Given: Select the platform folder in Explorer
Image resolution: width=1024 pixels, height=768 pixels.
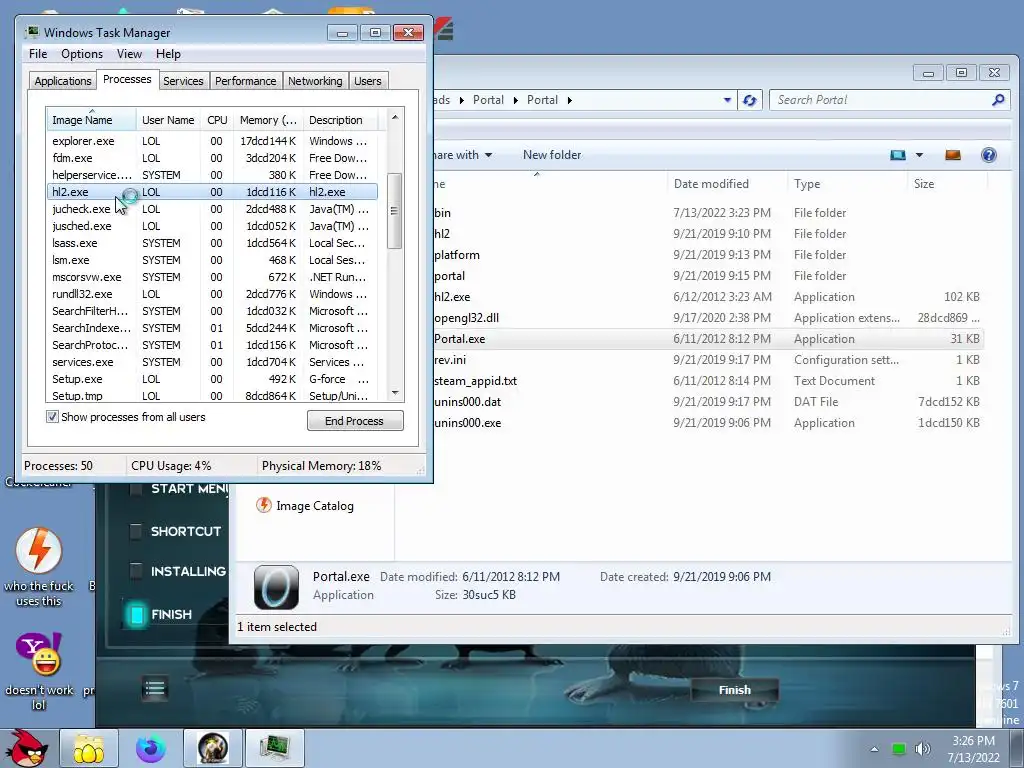Looking at the screenshot, I should point(709,255).
